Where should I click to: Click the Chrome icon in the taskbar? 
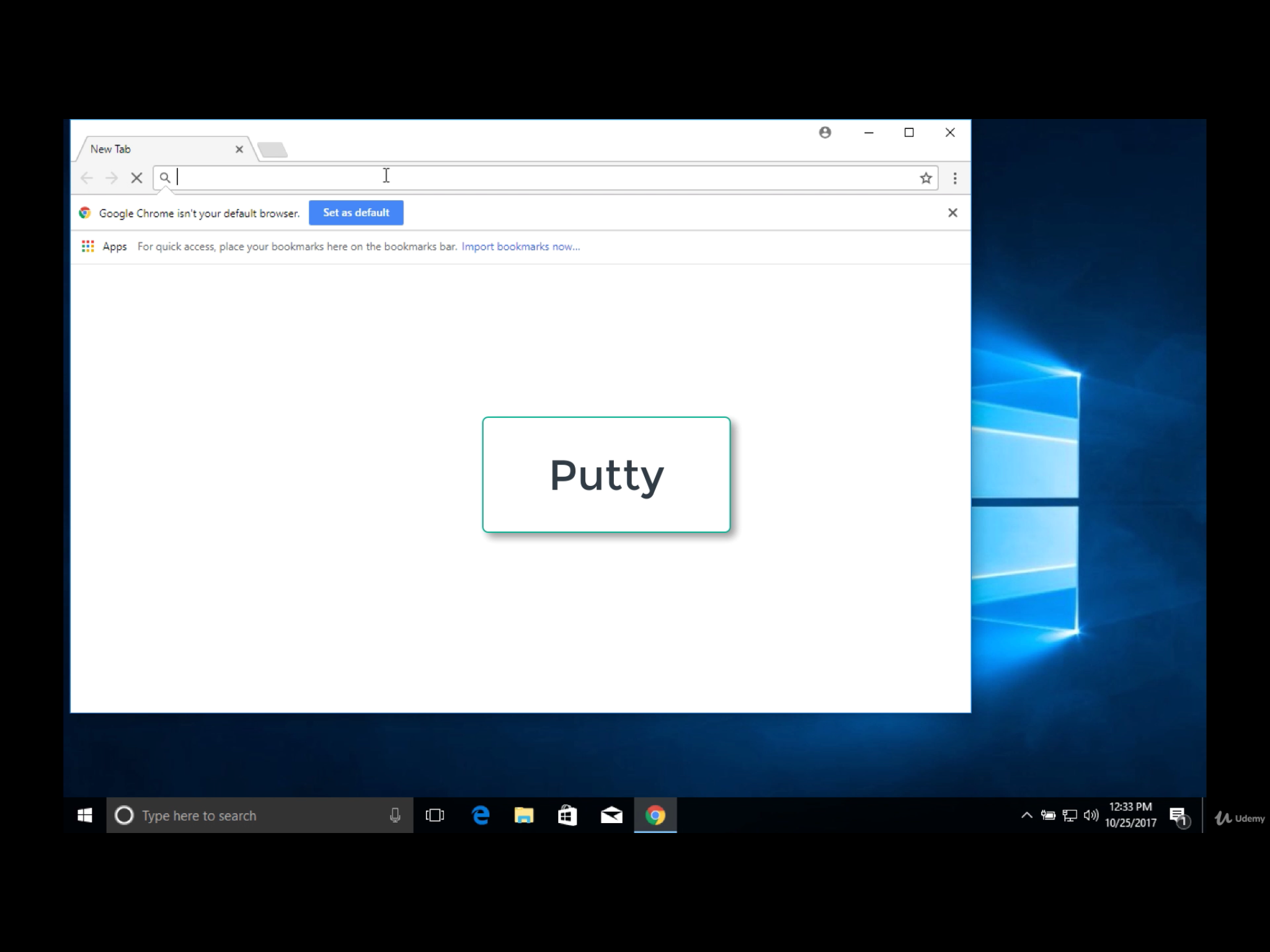(655, 816)
